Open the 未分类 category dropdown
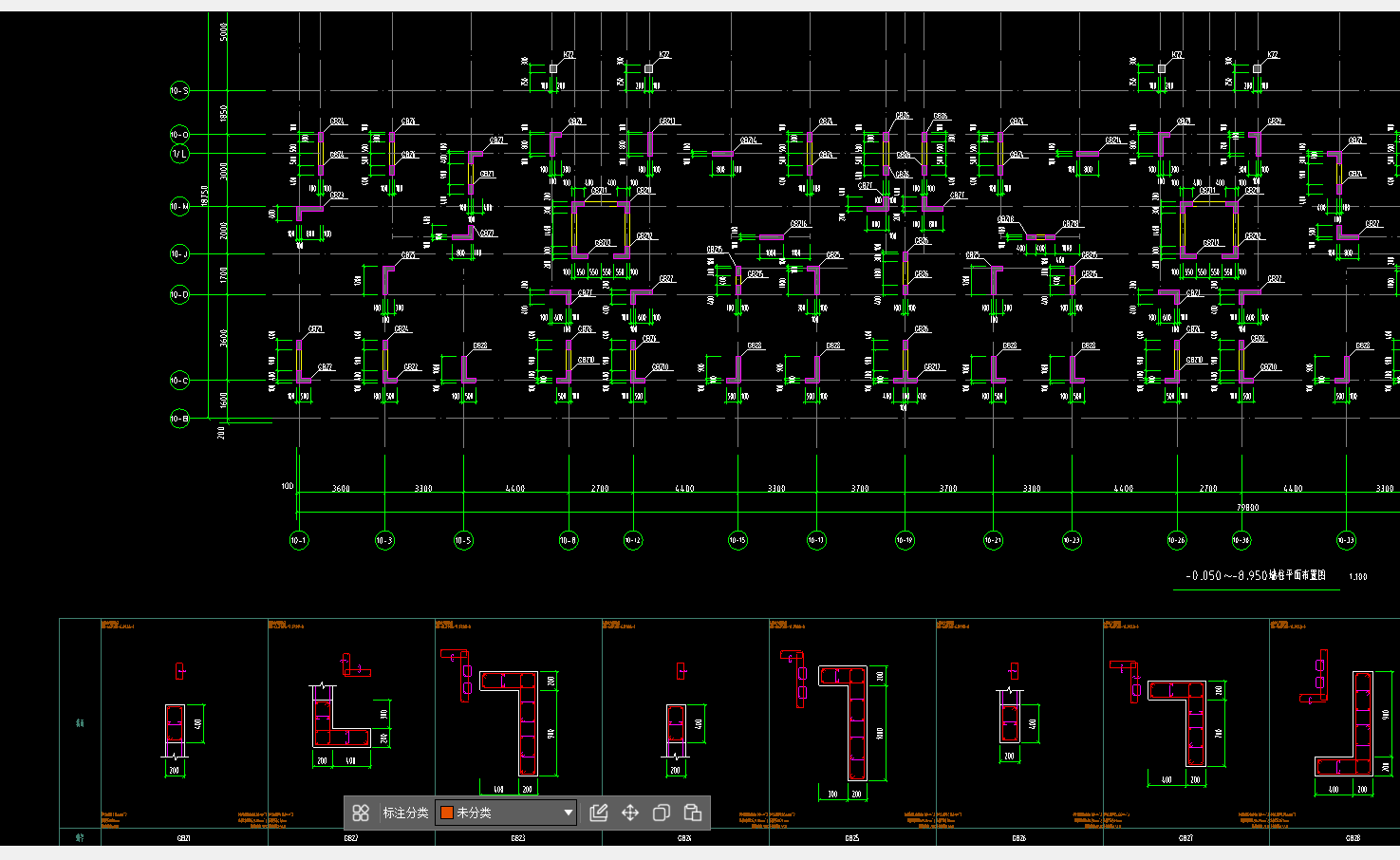1400x860 pixels. pyautogui.click(x=506, y=813)
